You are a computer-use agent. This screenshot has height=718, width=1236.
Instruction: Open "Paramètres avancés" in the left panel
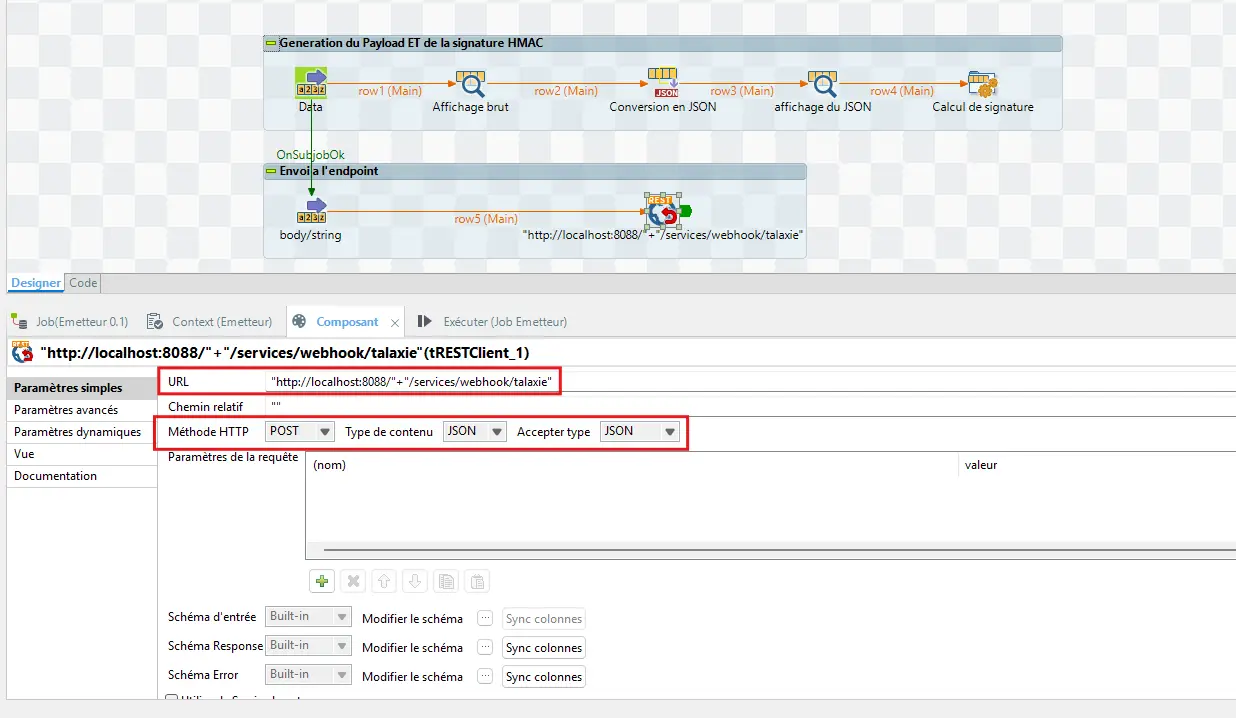pos(64,409)
